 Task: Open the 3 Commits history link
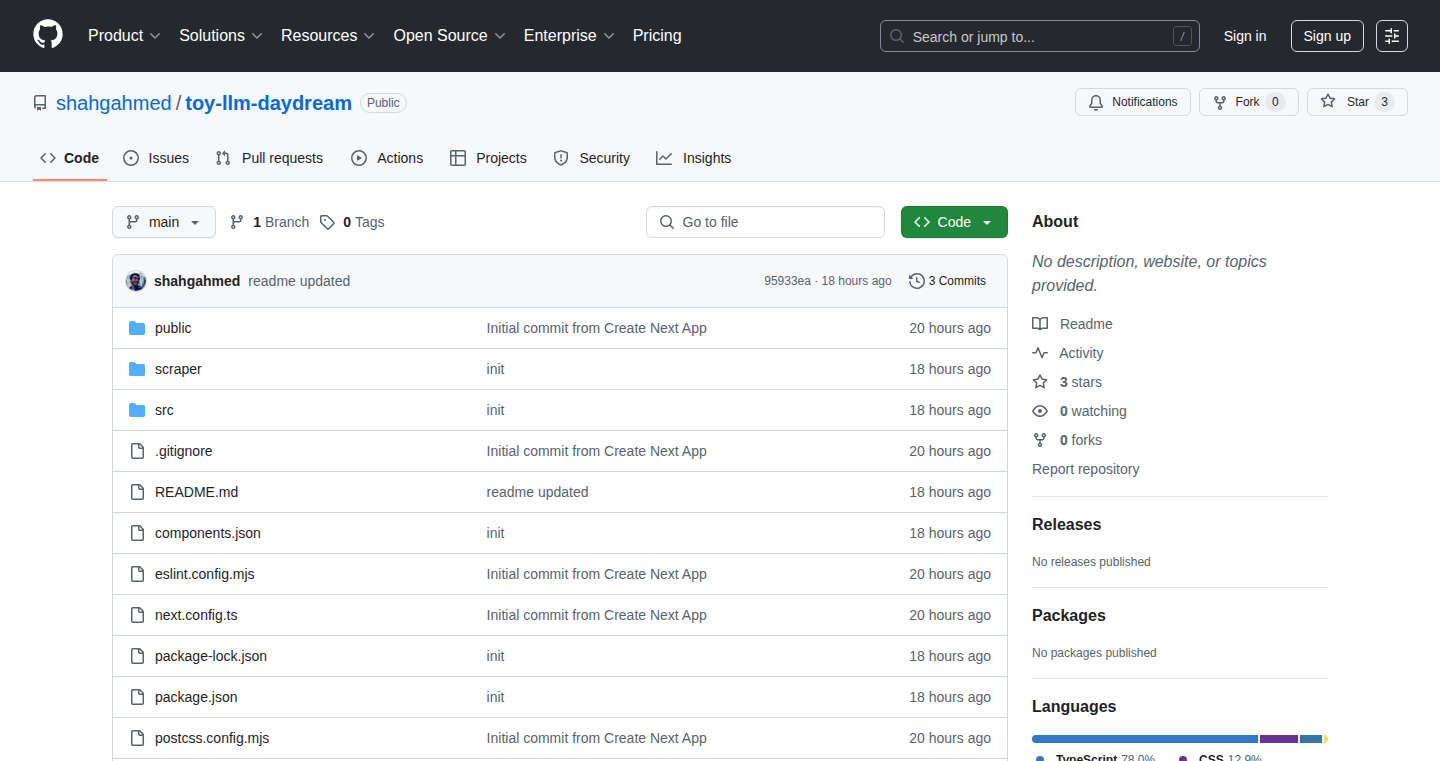point(947,281)
